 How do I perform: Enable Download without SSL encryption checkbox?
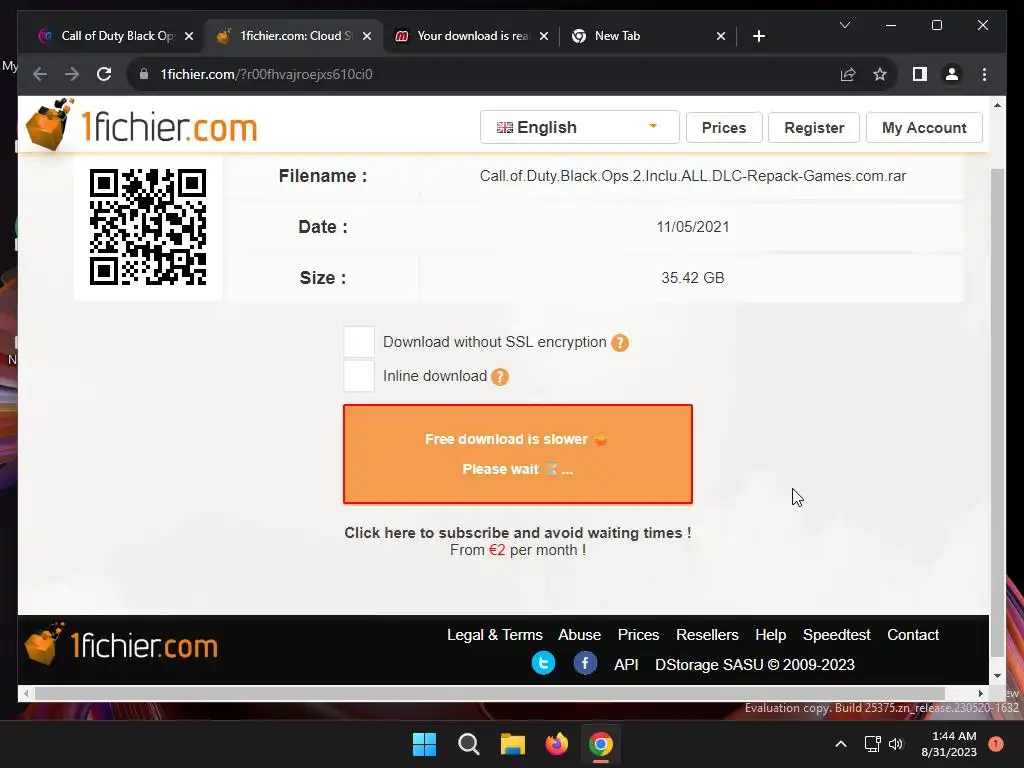point(359,342)
